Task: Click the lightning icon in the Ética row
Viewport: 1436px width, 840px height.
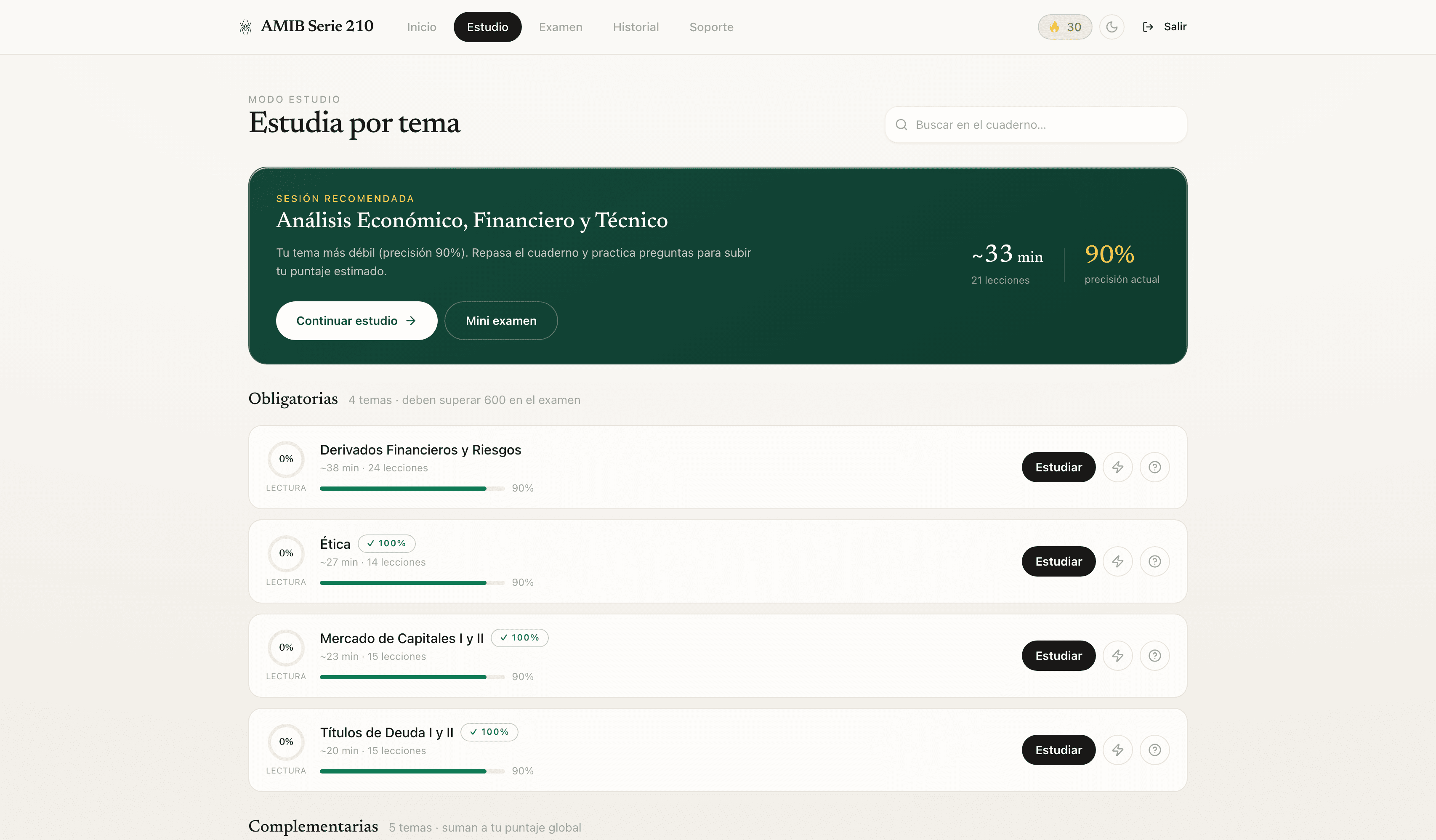Action: (x=1117, y=561)
